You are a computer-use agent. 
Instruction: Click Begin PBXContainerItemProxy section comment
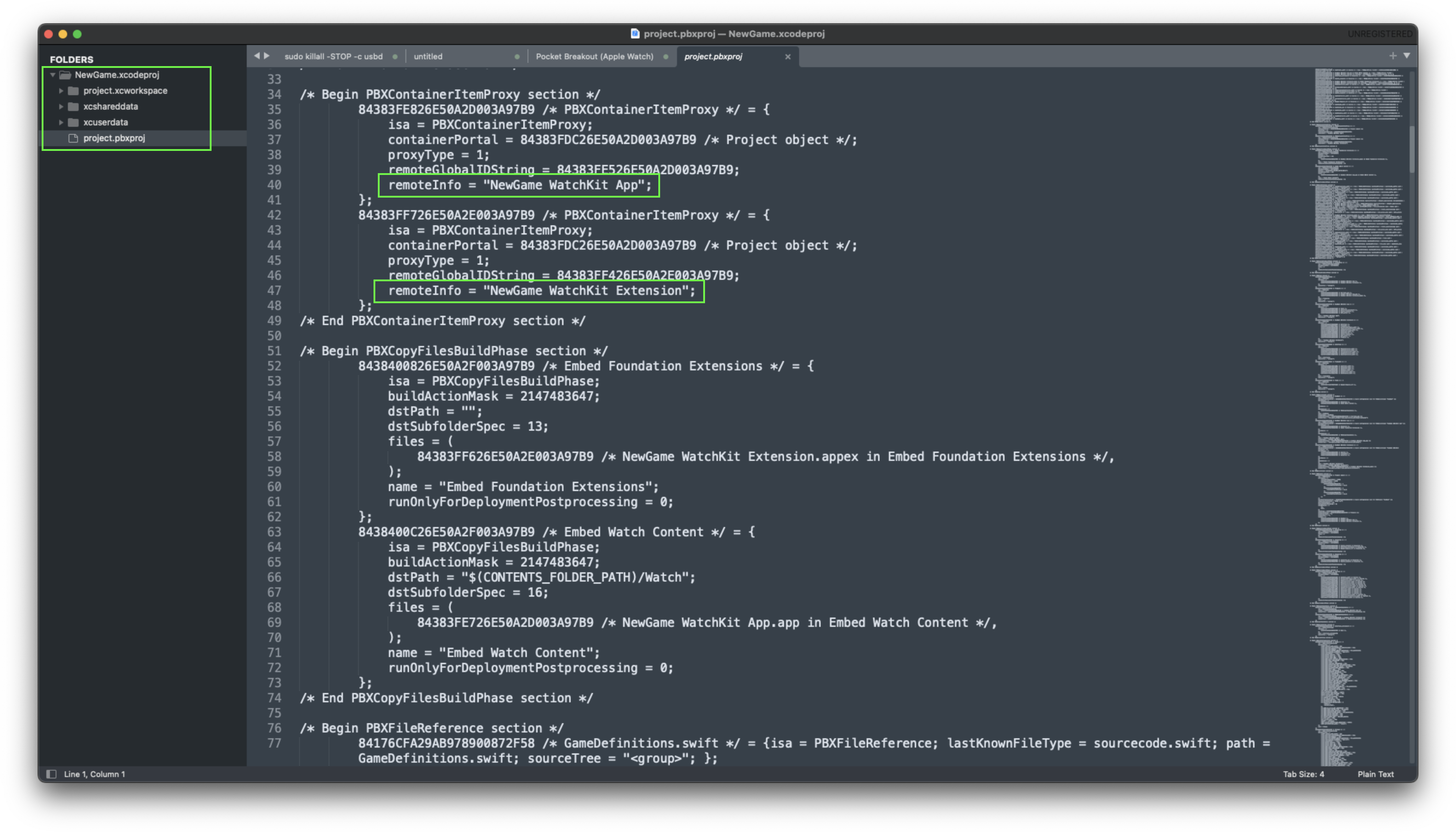coord(450,94)
